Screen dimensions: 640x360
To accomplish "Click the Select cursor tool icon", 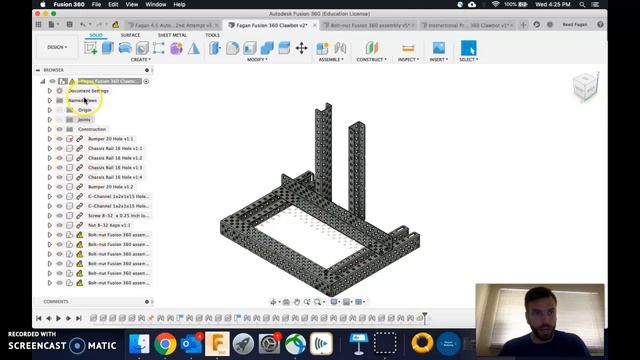I will pos(469,48).
